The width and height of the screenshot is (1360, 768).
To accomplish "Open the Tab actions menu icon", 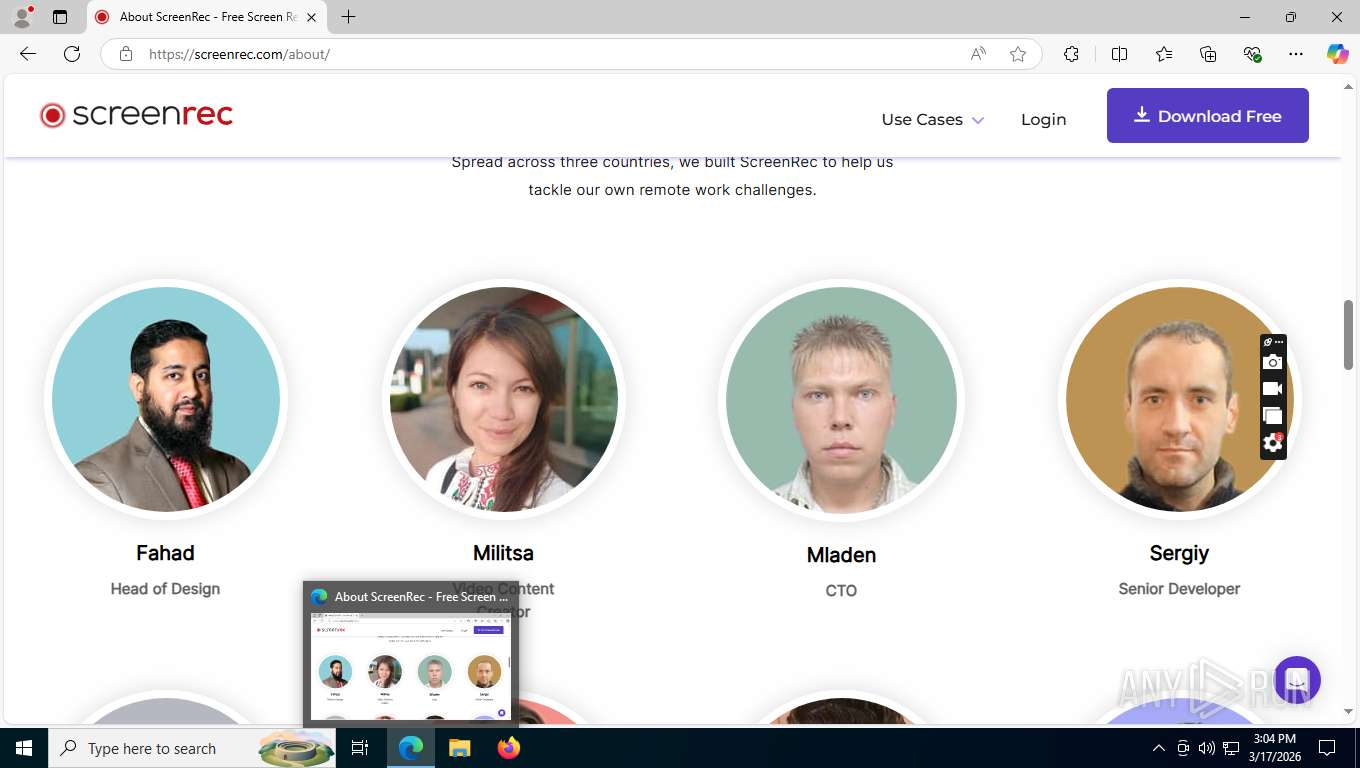I will tap(60, 17).
